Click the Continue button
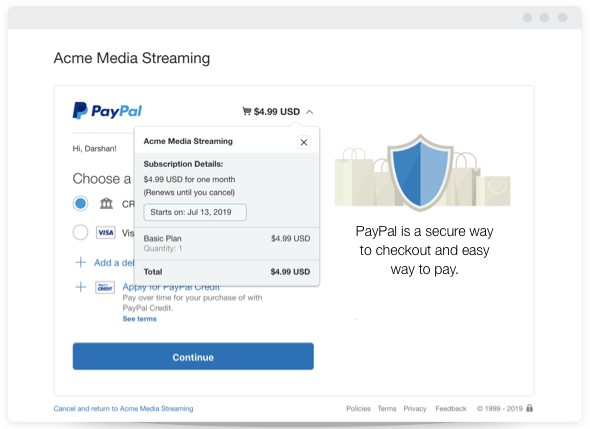This screenshot has height=429, width=590. click(193, 356)
